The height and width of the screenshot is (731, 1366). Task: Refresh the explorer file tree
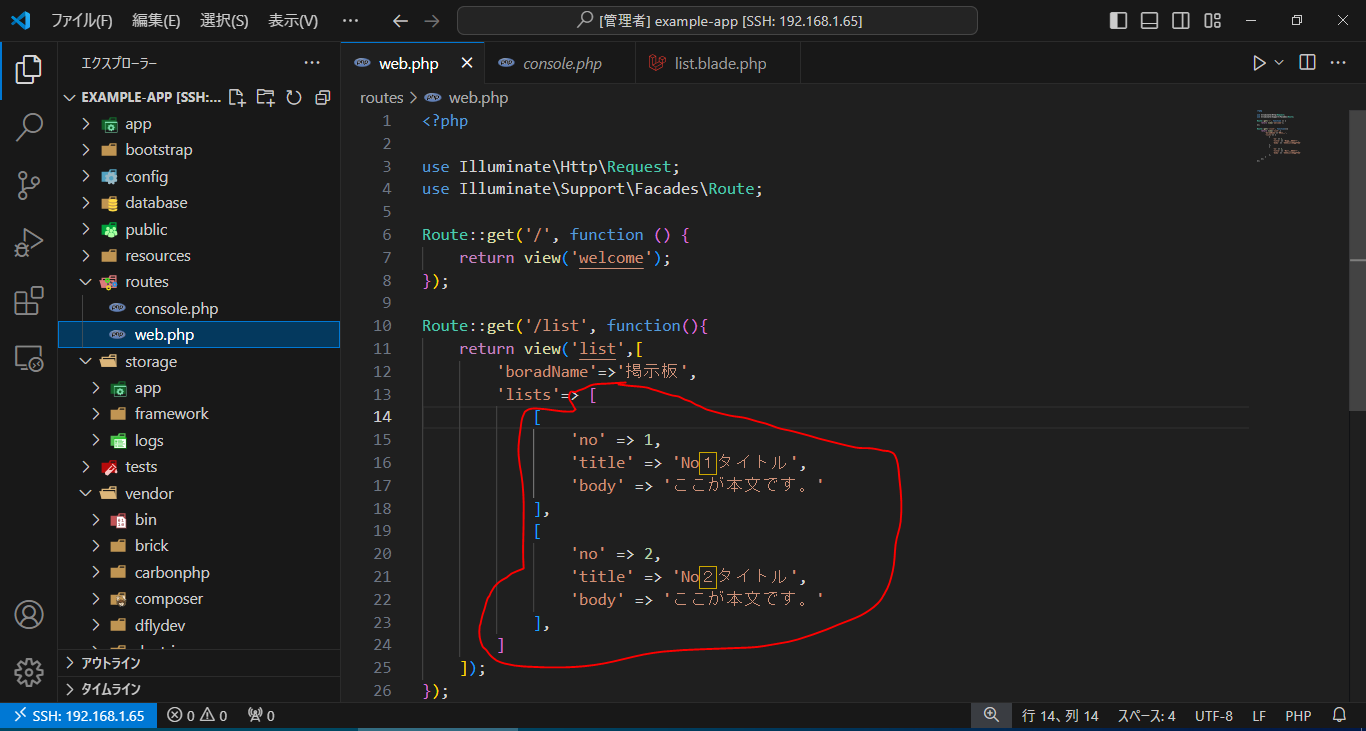(x=294, y=97)
